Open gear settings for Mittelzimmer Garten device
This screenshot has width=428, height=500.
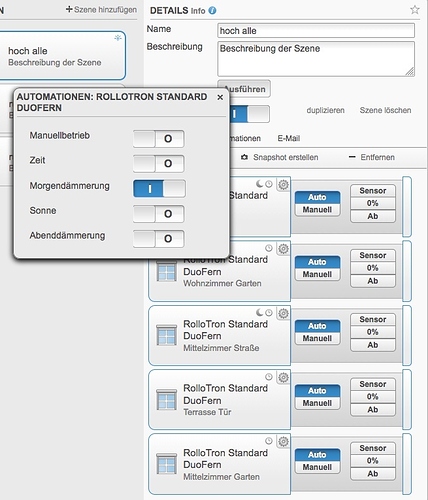pyautogui.click(x=283, y=441)
